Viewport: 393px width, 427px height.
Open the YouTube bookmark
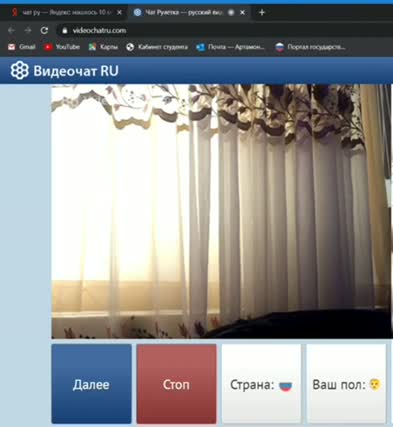tap(62, 47)
